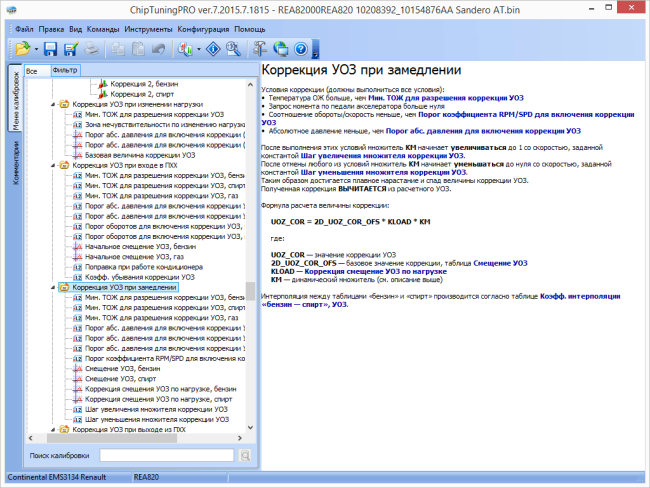Select Шаг уменьшения множителя коррекции УОЗ tree item
Viewport: 650px width, 488px height.
(x=157, y=419)
